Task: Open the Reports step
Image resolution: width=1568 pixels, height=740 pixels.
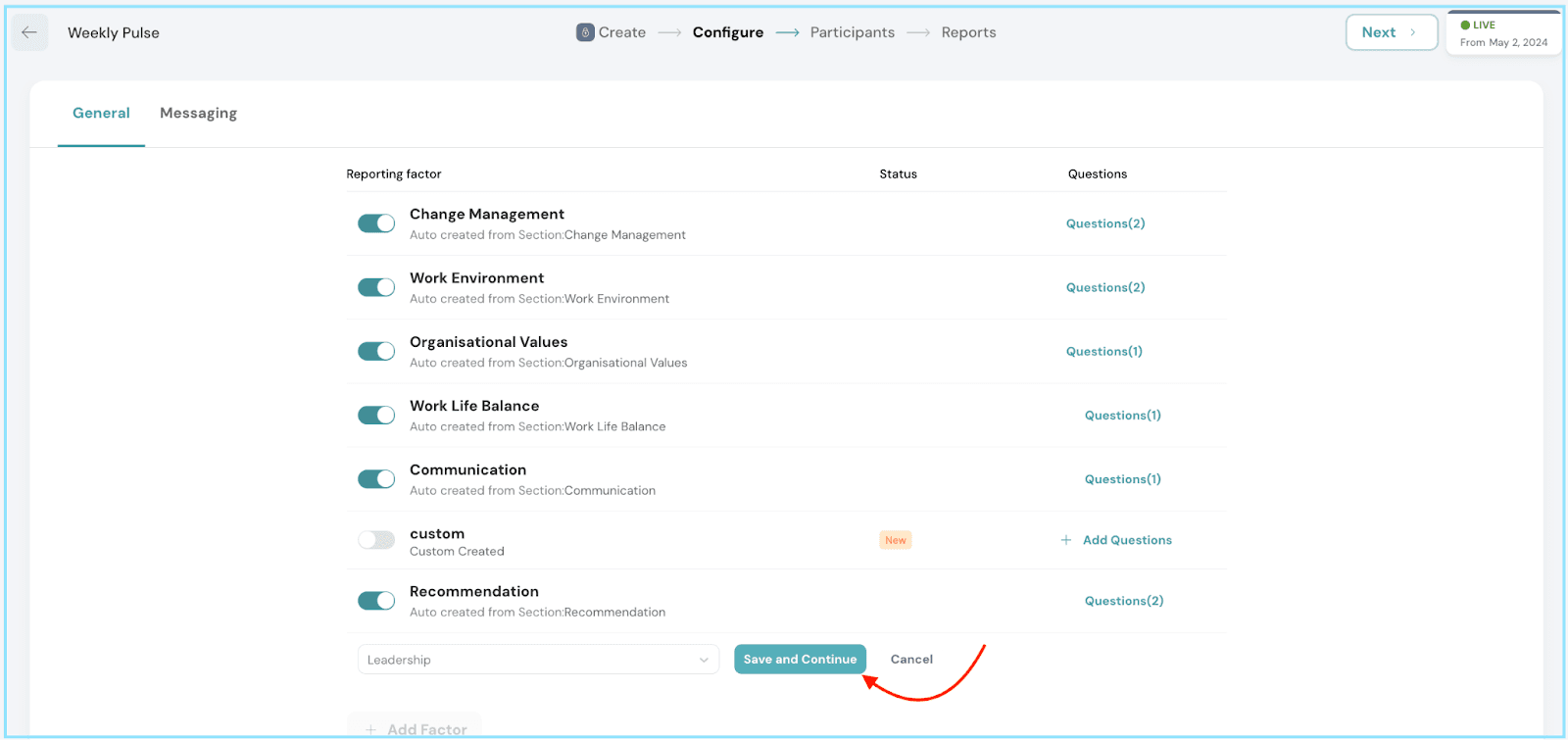Action: tap(968, 32)
